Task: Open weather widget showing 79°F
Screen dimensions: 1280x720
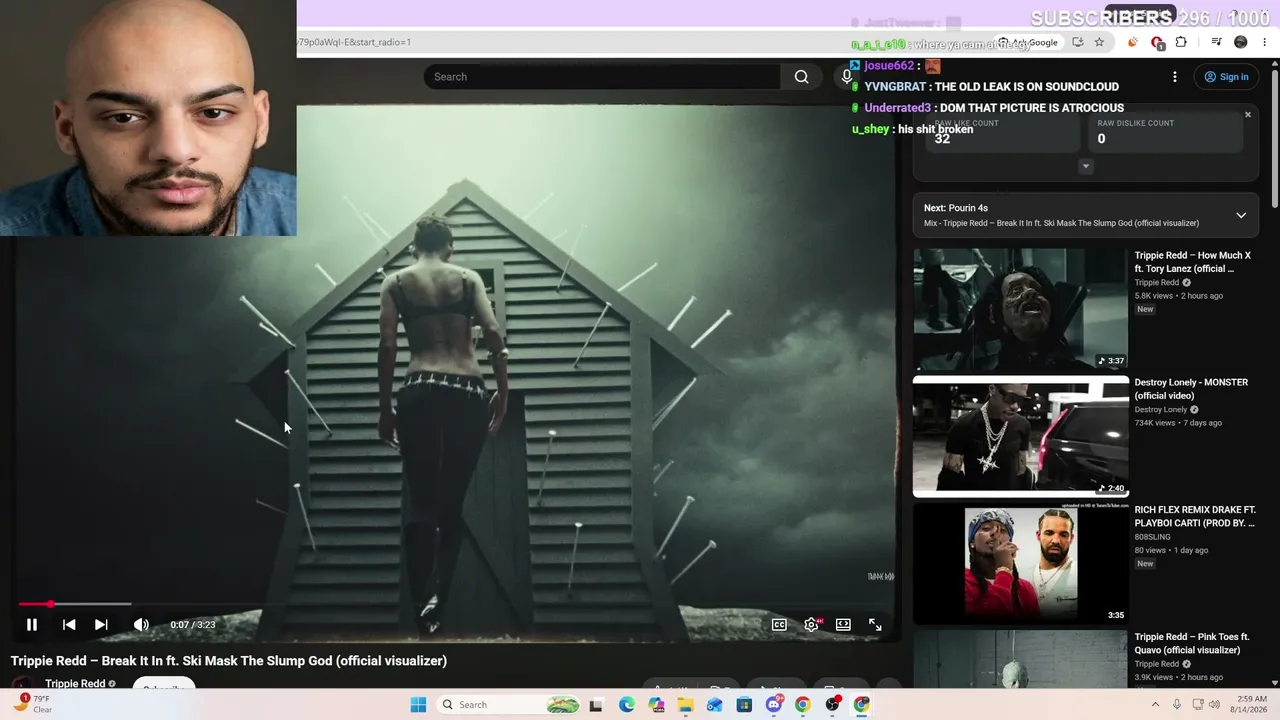Action: [32, 704]
